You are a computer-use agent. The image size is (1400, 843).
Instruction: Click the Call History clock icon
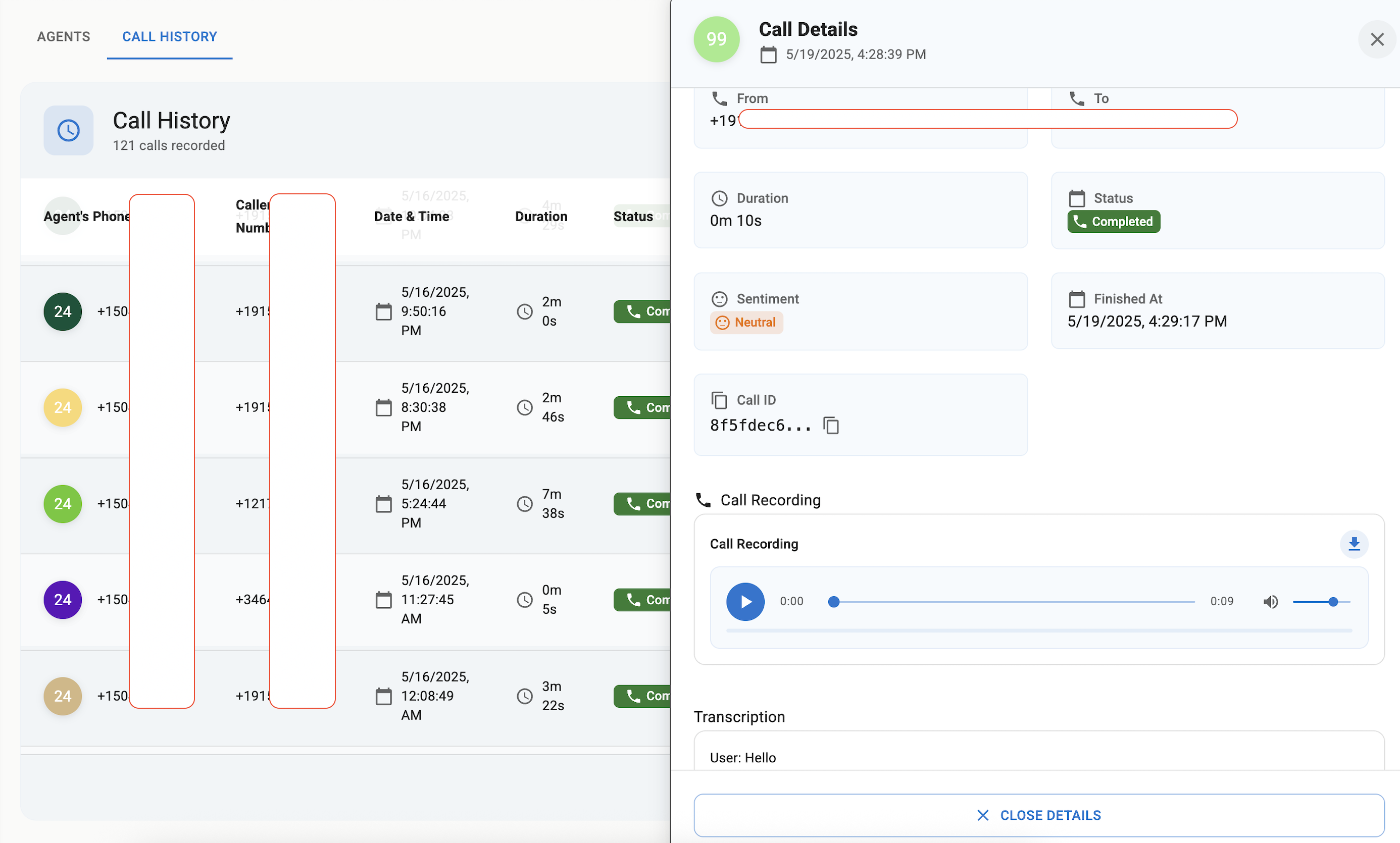[x=68, y=130]
